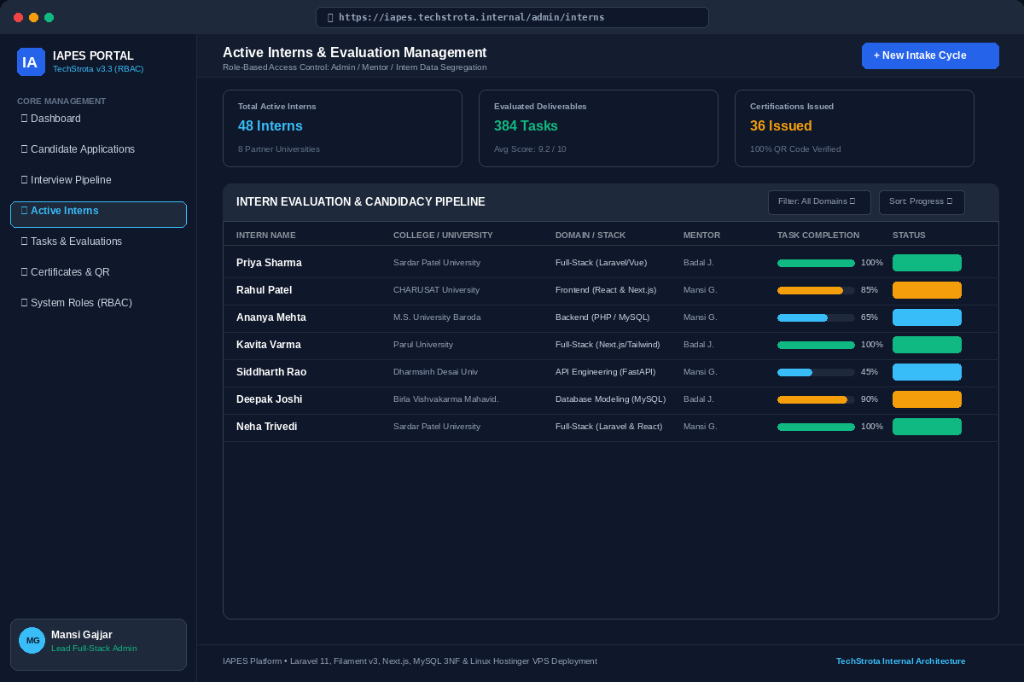
Task: Click the MG user avatar
Action: coord(32,641)
